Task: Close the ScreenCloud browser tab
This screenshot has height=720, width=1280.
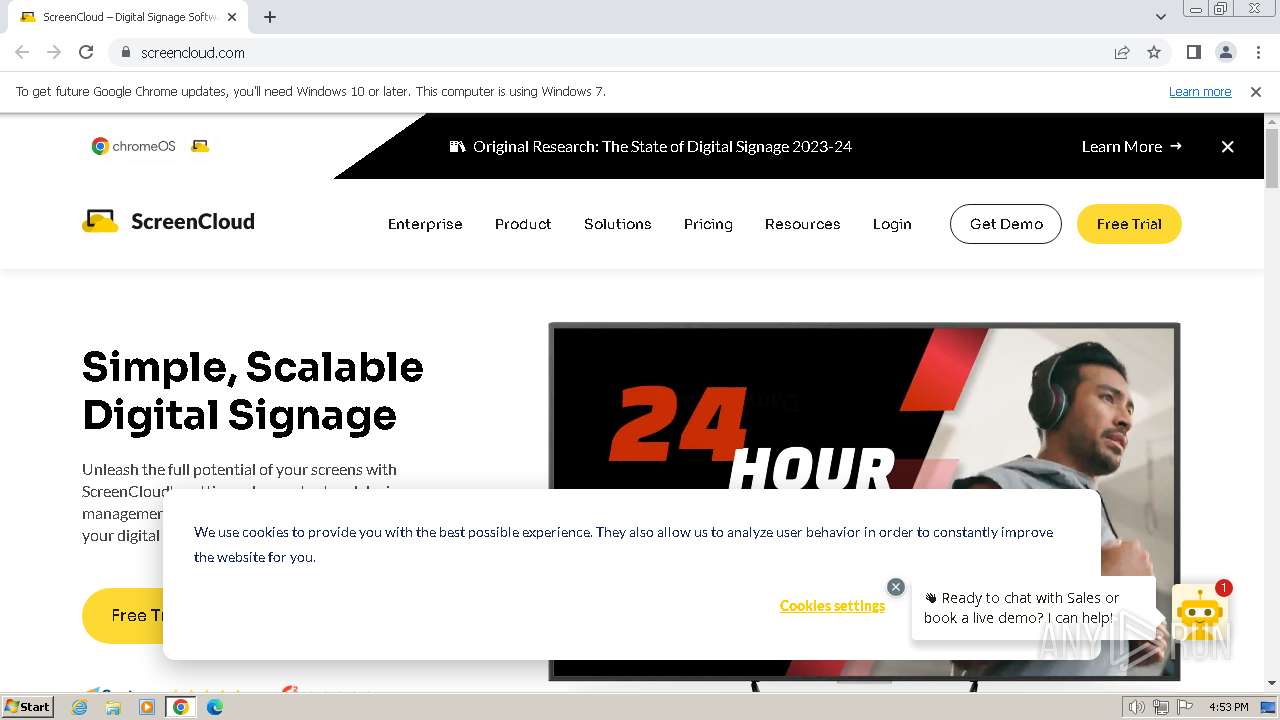Action: 232,17
